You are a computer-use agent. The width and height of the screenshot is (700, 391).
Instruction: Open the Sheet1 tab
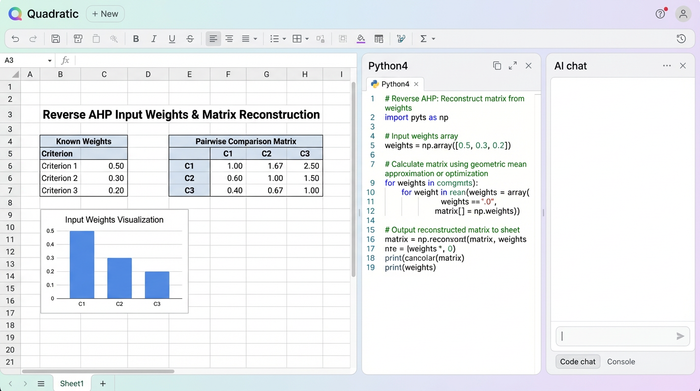(x=71, y=383)
